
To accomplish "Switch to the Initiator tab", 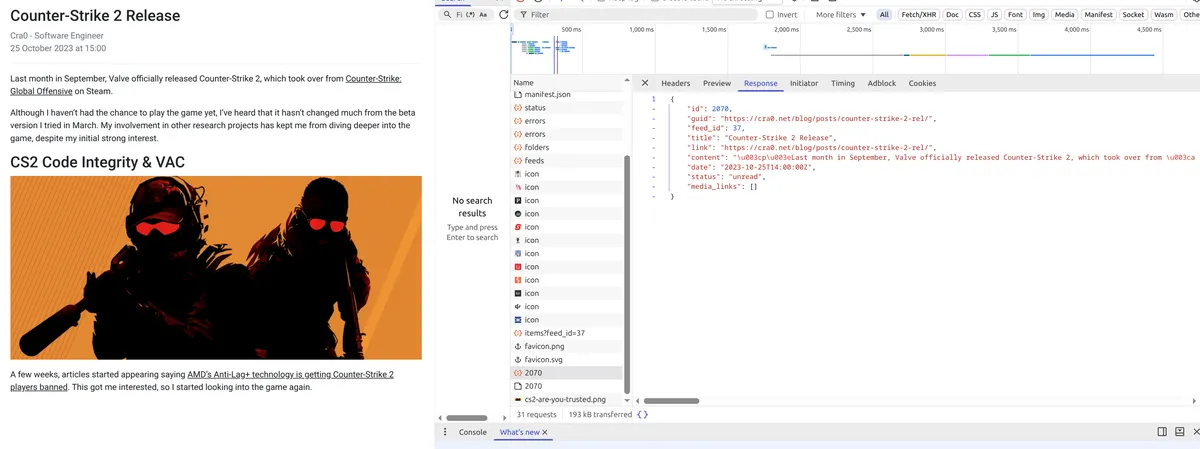I will [x=804, y=84].
